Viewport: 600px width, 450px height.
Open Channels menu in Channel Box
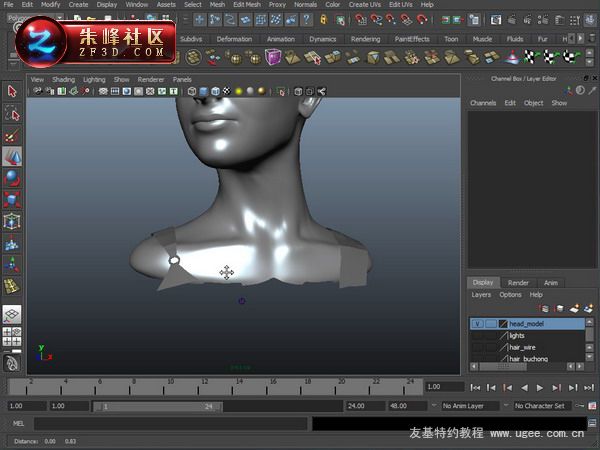click(x=483, y=103)
